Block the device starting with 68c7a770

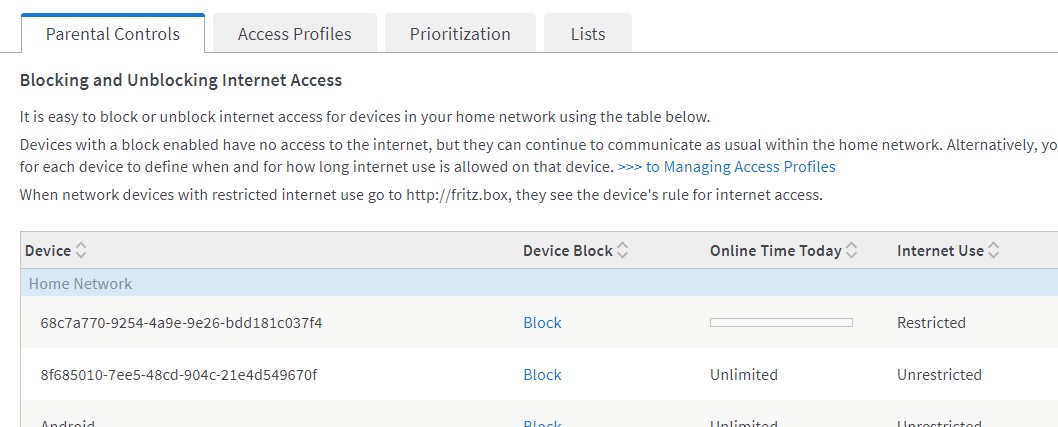point(542,323)
